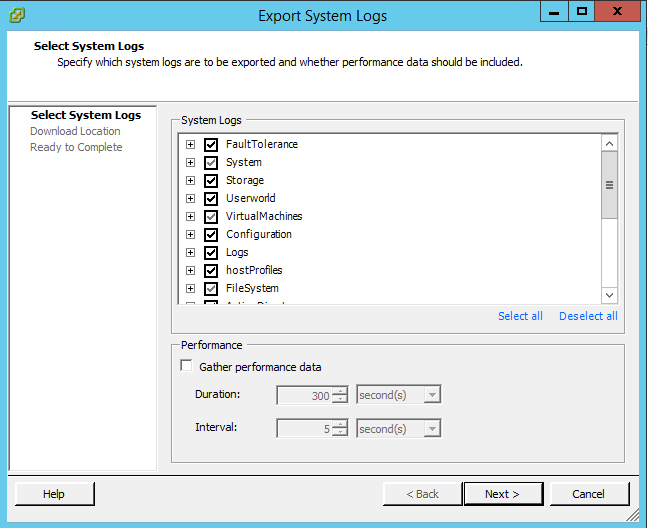
Task: Select the Ready to Complete step
Action: pyautogui.click(x=76, y=147)
